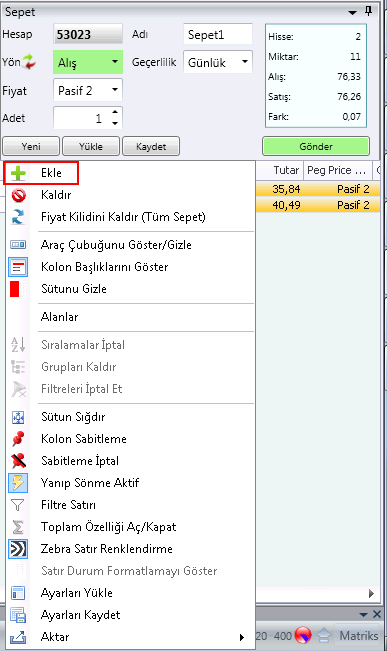Click the Yön swap arrows icon
Viewport: 387px width, 651px height.
click(x=29, y=62)
